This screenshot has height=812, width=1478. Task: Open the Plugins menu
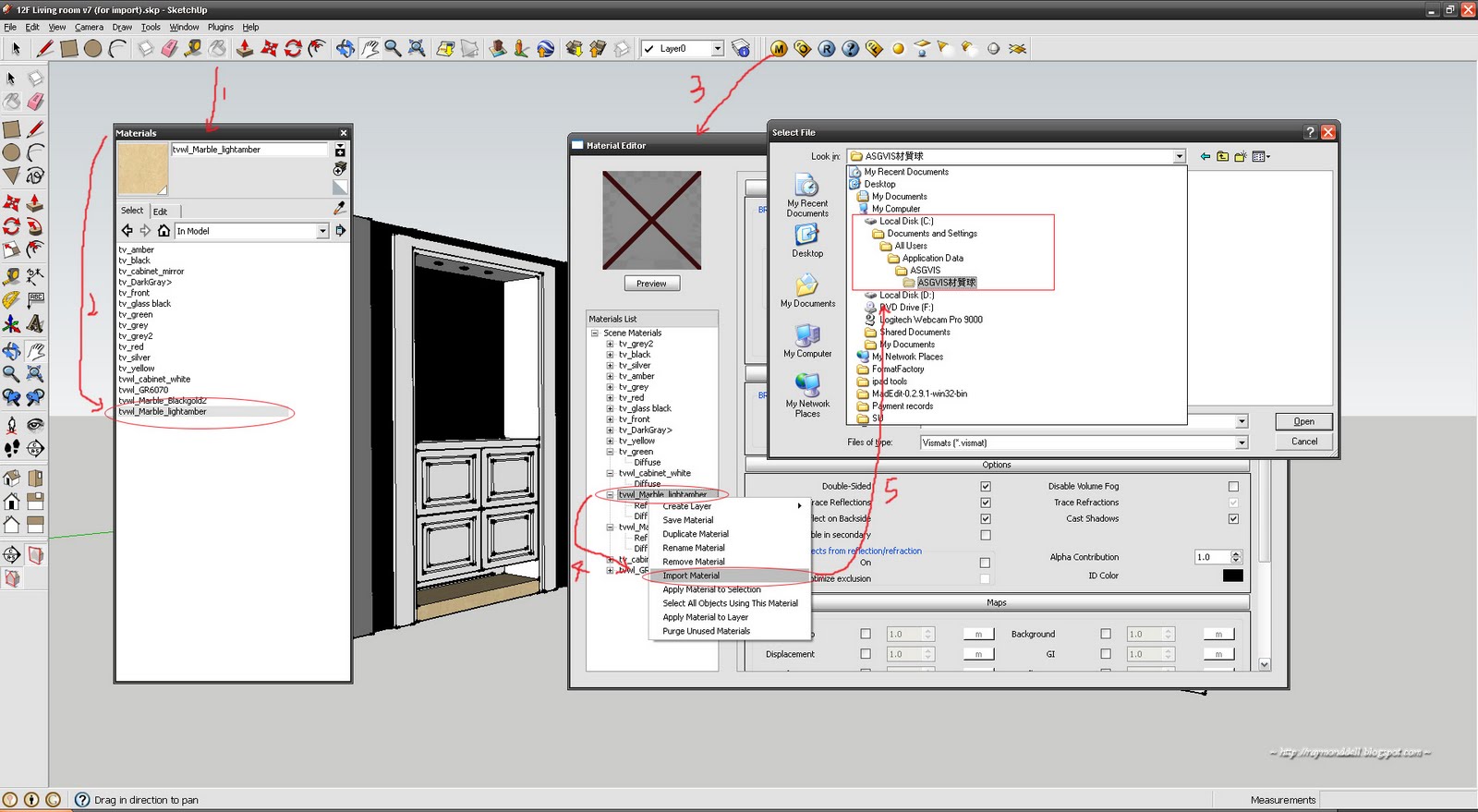point(220,27)
